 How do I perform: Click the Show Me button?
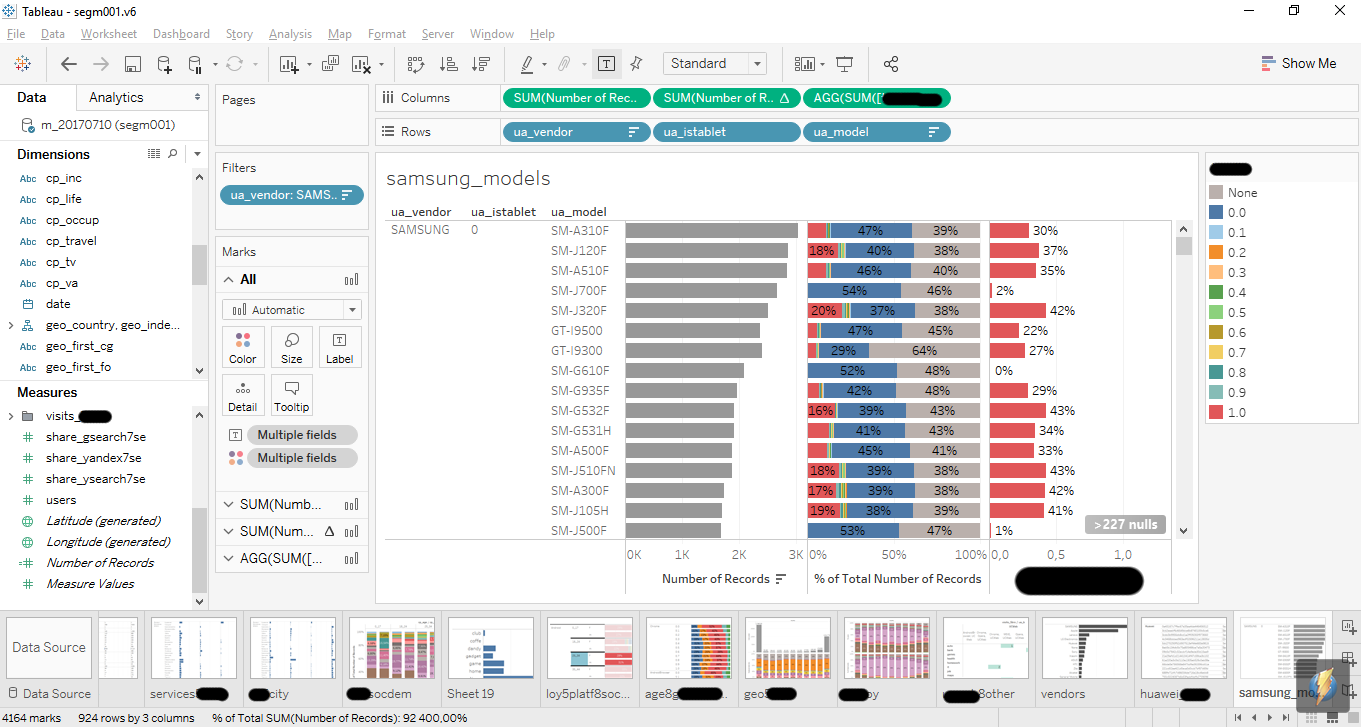pos(1298,63)
